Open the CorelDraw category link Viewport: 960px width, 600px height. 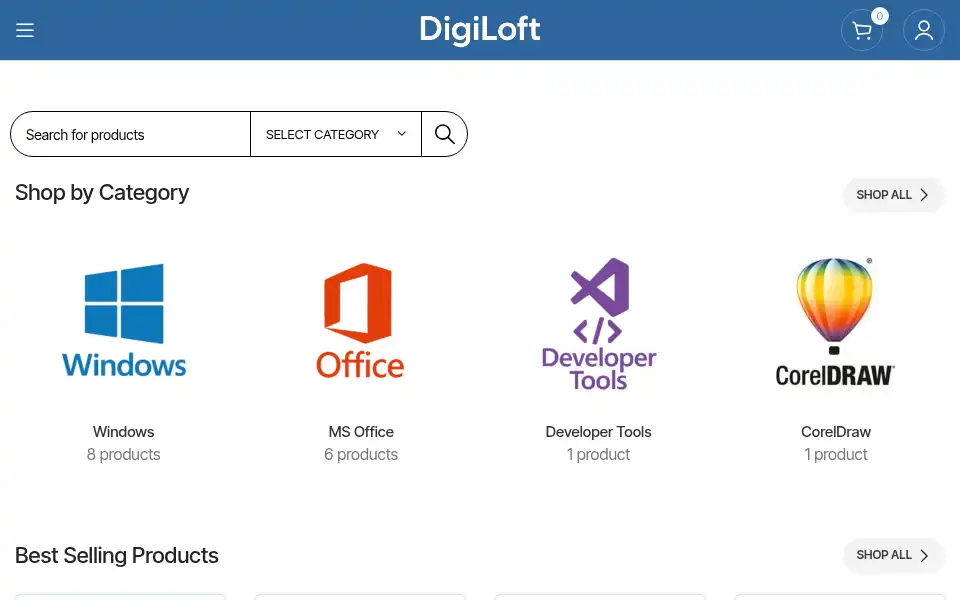click(x=836, y=432)
